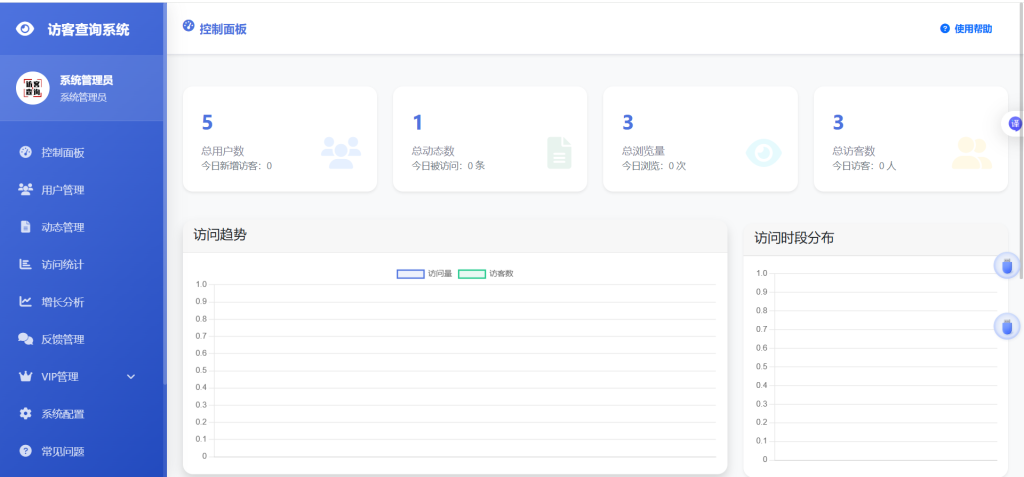The height and width of the screenshot is (477, 1024).
Task: Click the question icon beside 使用帮助
Action: 944,29
